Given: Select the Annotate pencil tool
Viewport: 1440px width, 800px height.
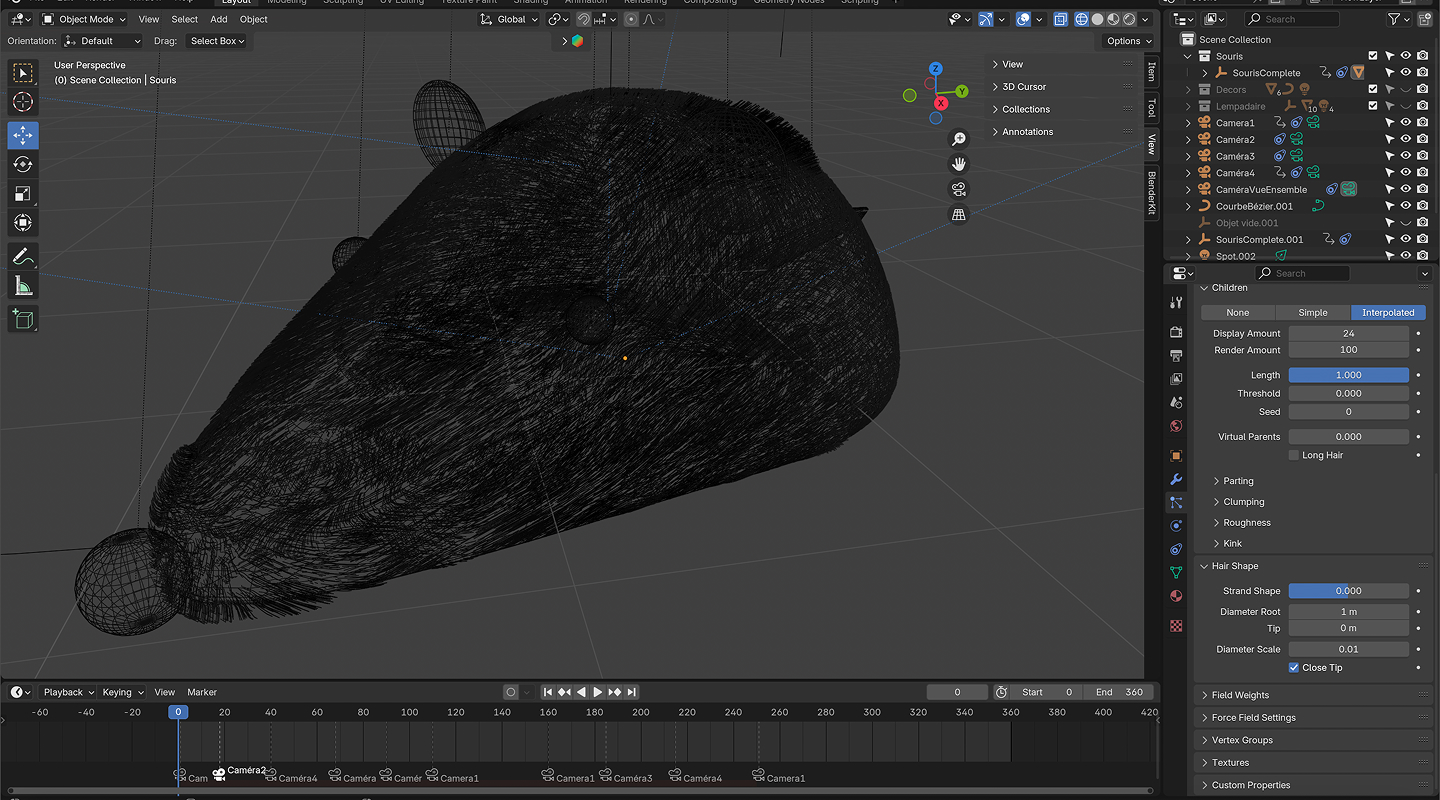Looking at the screenshot, I should pos(23,257).
